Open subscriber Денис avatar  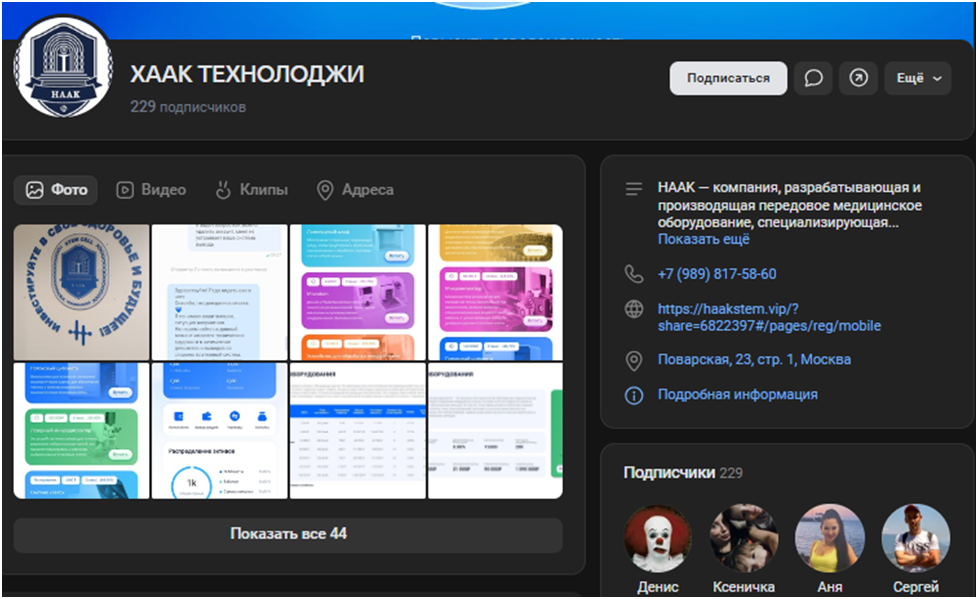pyautogui.click(x=657, y=538)
